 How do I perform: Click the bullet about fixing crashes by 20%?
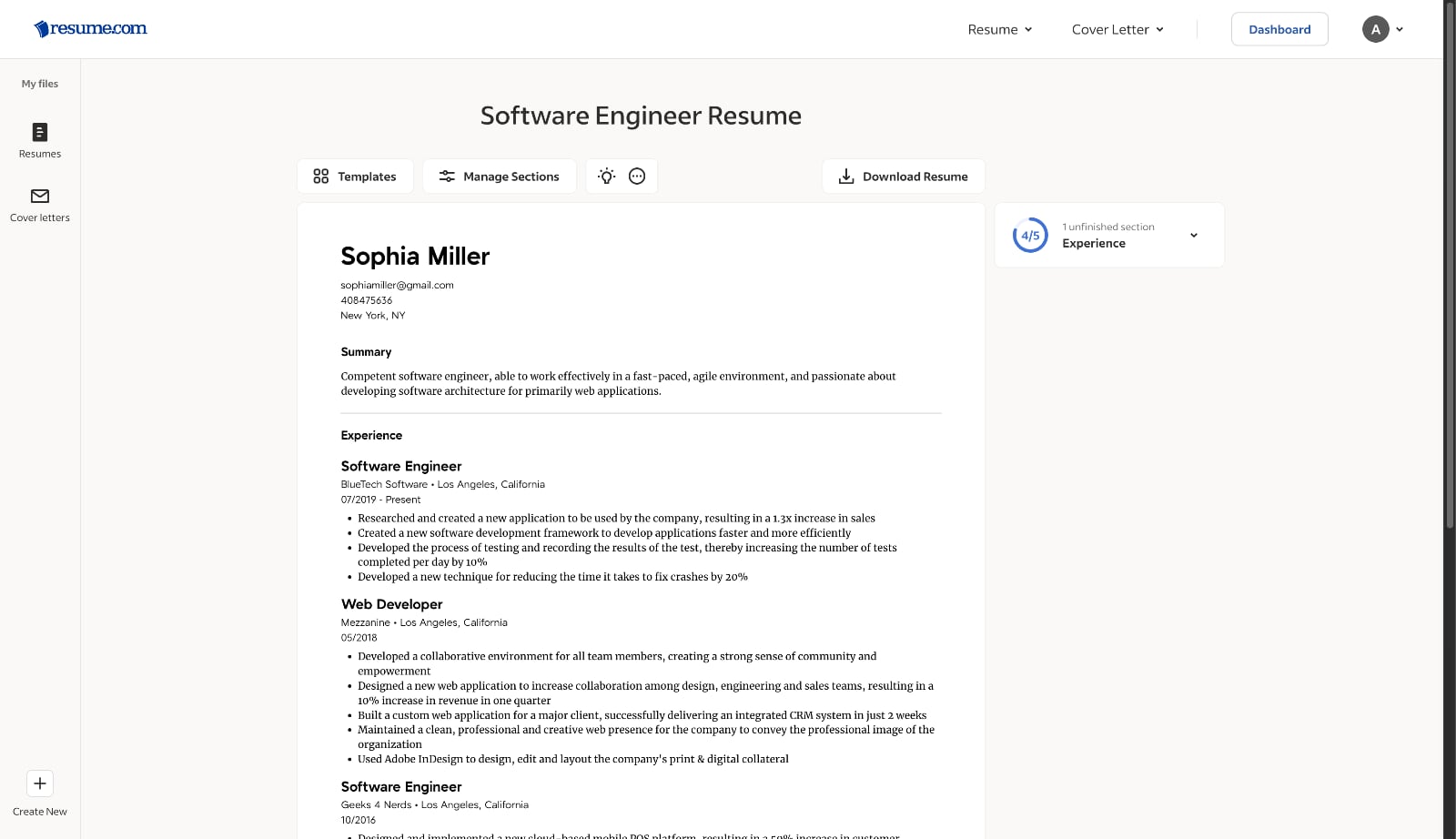pos(552,577)
